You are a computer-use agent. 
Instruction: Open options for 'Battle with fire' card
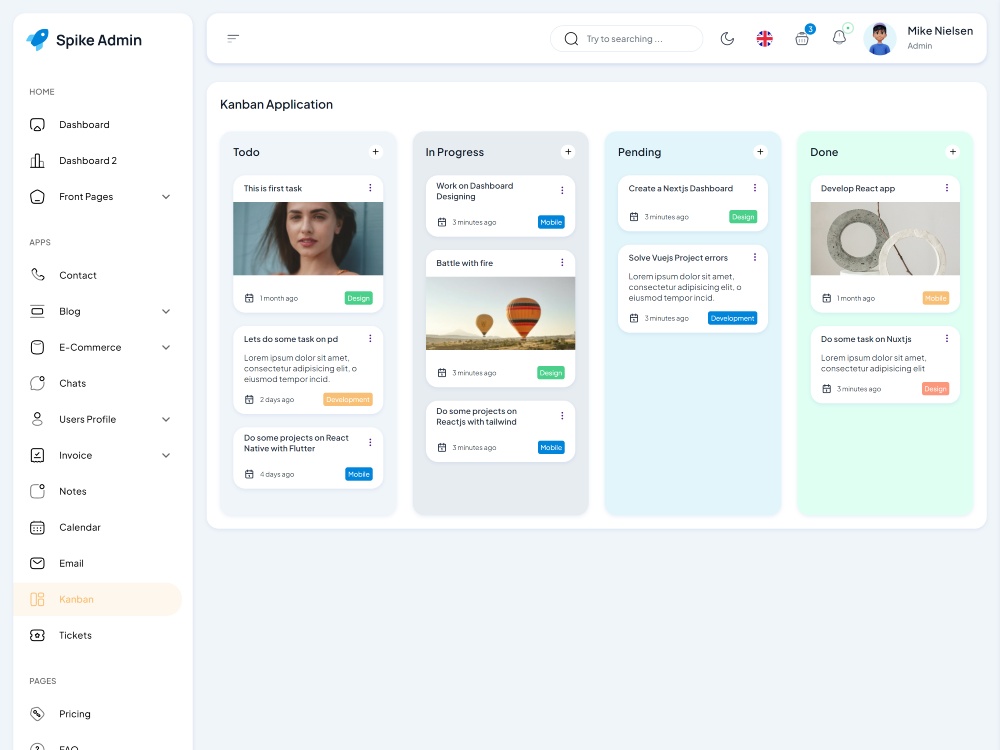[x=562, y=263]
